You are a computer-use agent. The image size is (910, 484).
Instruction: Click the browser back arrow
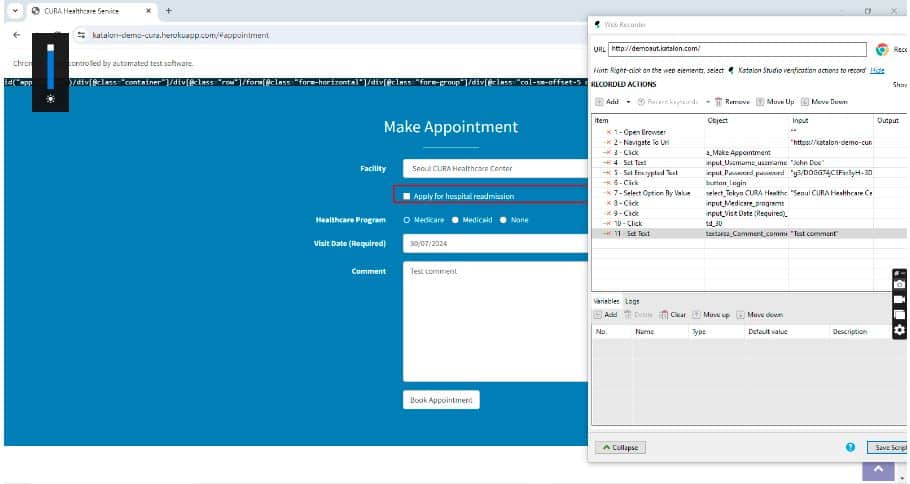tap(16, 35)
